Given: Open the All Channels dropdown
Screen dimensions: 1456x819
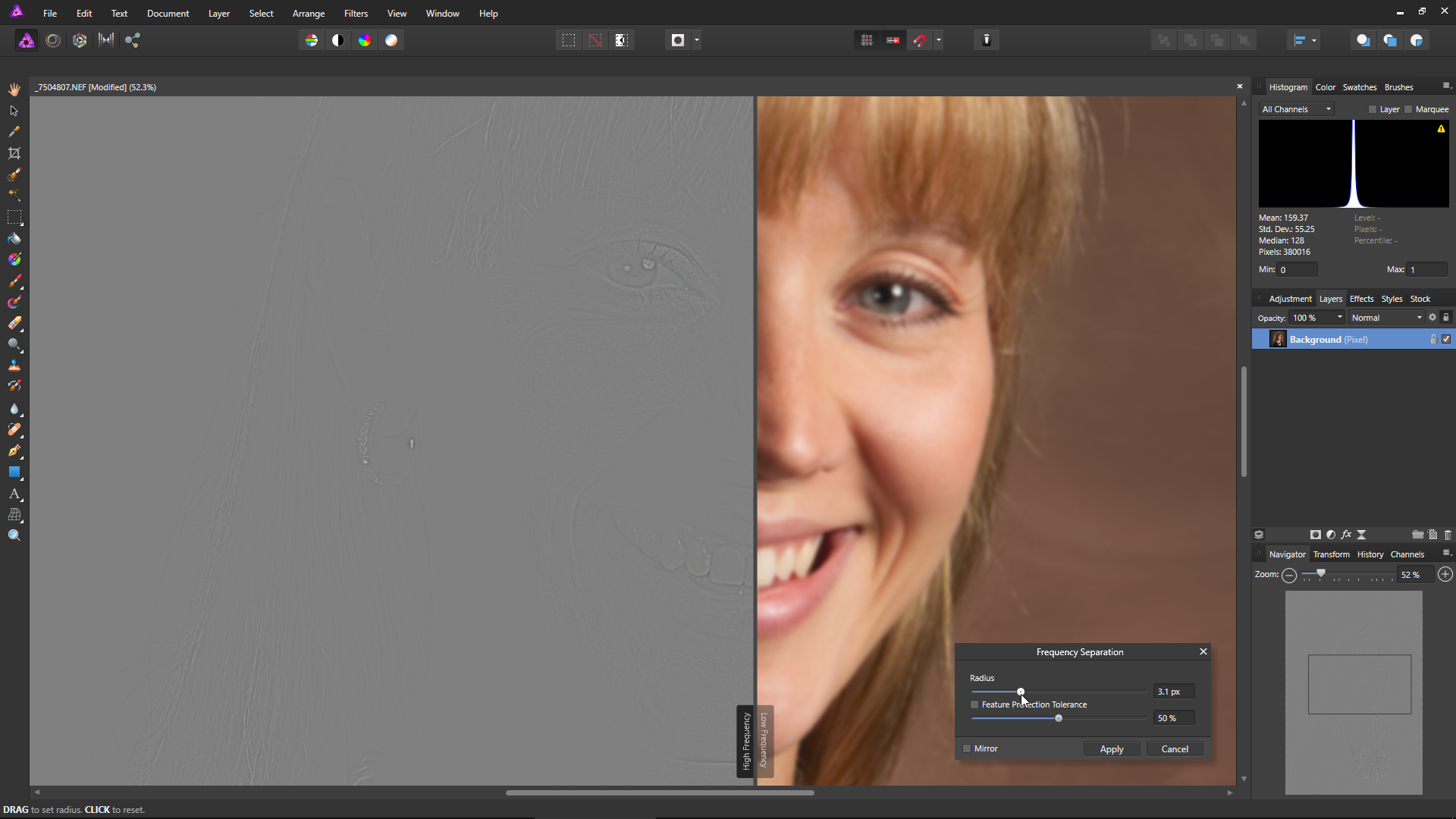Looking at the screenshot, I should [x=1296, y=109].
